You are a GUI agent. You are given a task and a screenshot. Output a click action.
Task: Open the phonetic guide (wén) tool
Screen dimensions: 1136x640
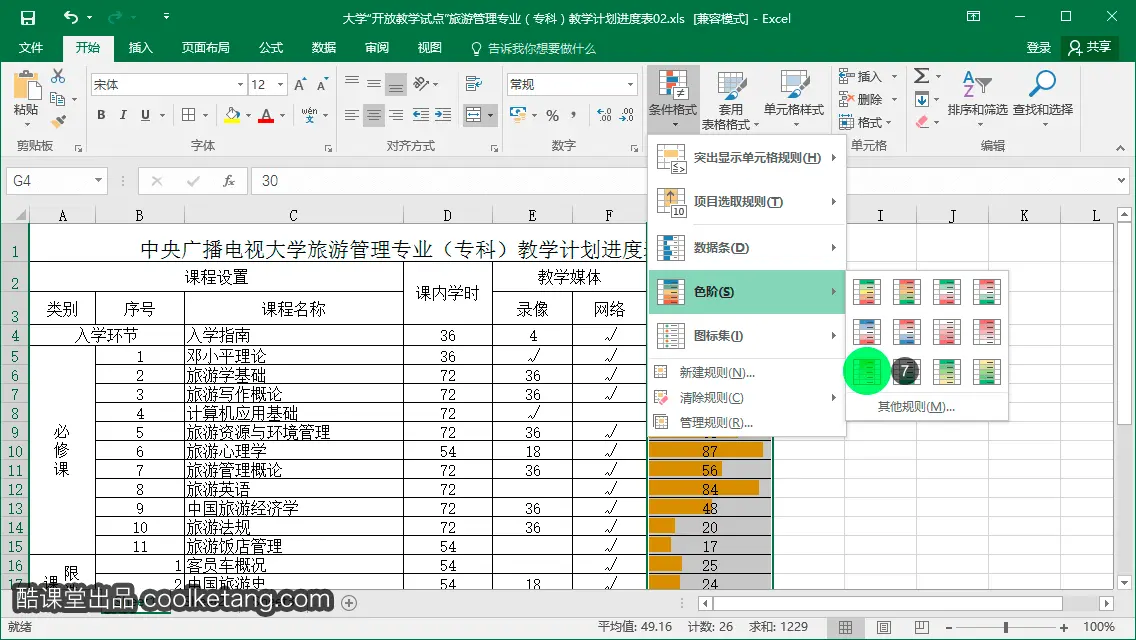309,115
